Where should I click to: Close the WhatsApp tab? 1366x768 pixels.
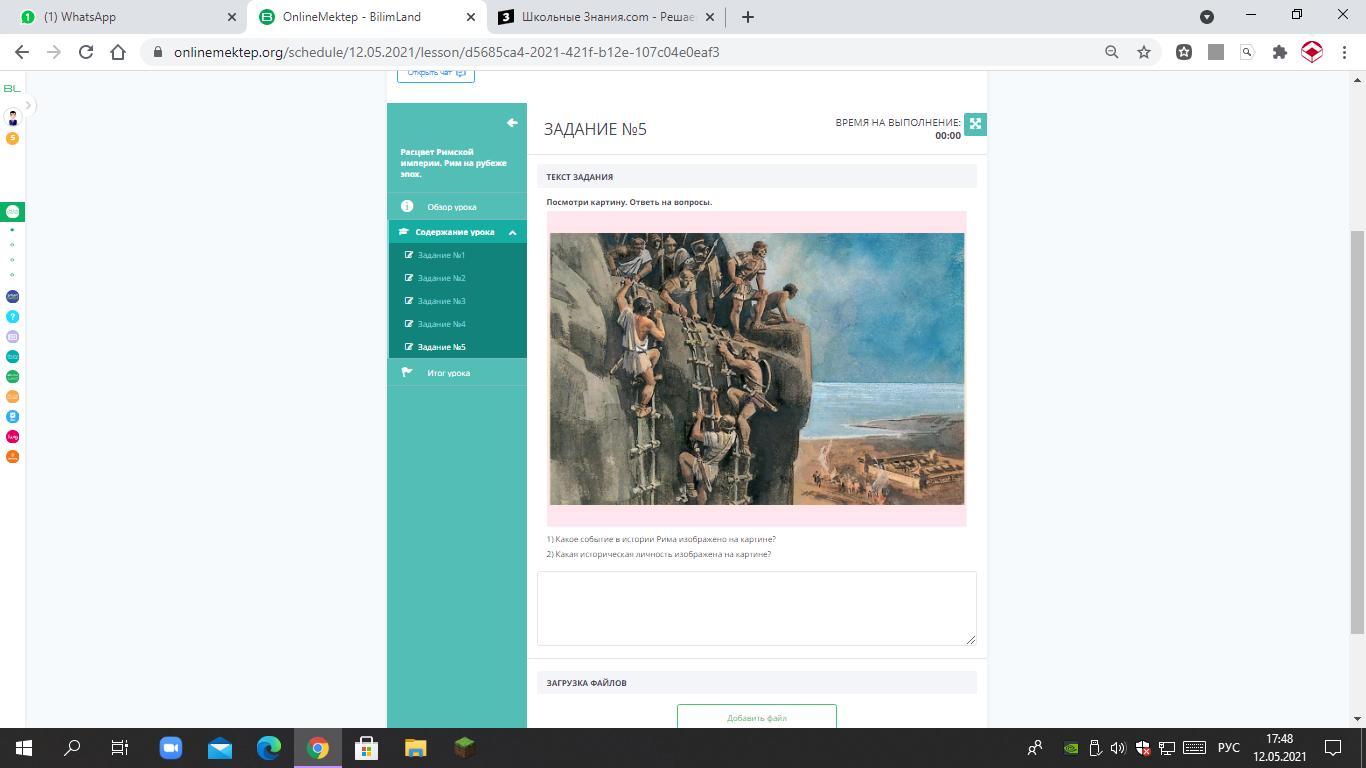coord(232,17)
